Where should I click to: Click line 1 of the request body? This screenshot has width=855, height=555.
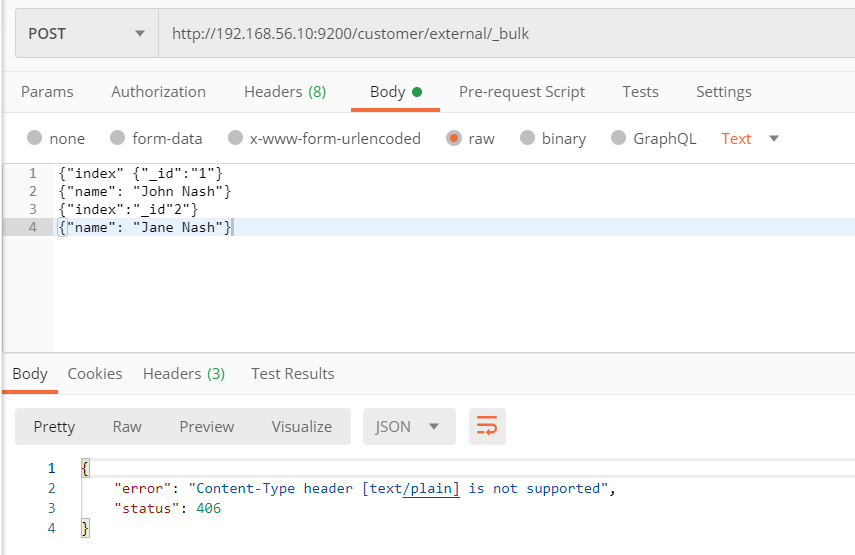(x=141, y=173)
